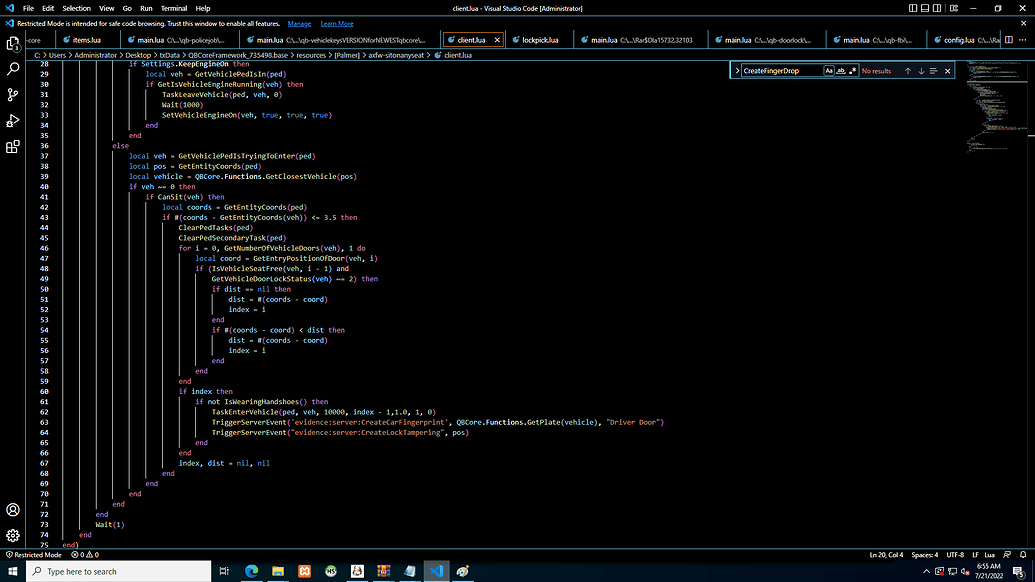Viewport: 1035px width, 582px height.
Task: Click the Manage link in Restricted Mode banner
Action: coord(299,23)
